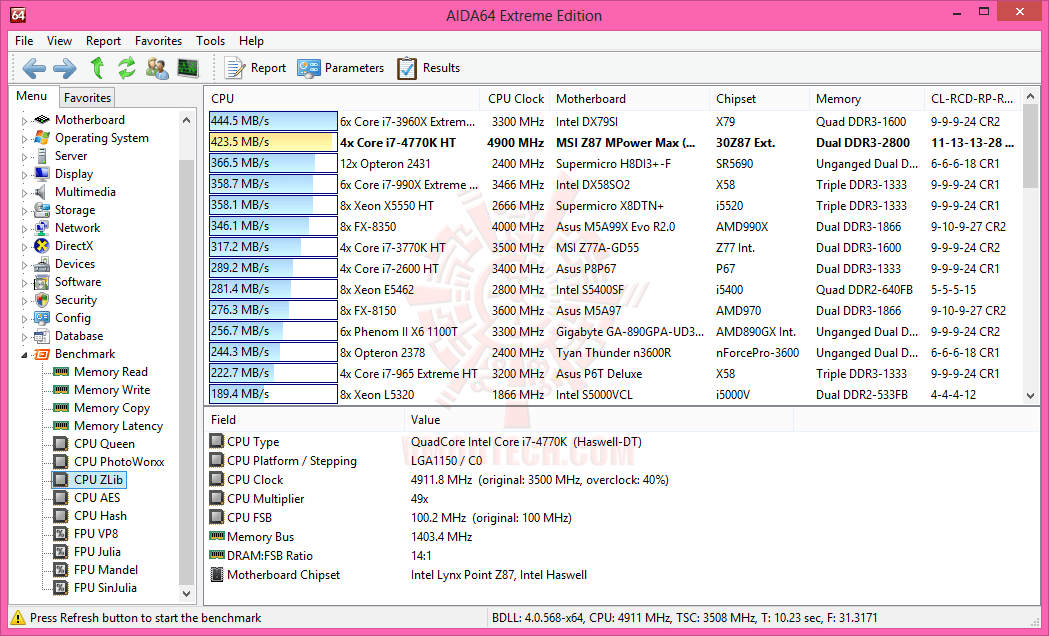The height and width of the screenshot is (636, 1049).
Task: Click the Operating System Windows flag icon
Action: pyautogui.click(x=41, y=138)
